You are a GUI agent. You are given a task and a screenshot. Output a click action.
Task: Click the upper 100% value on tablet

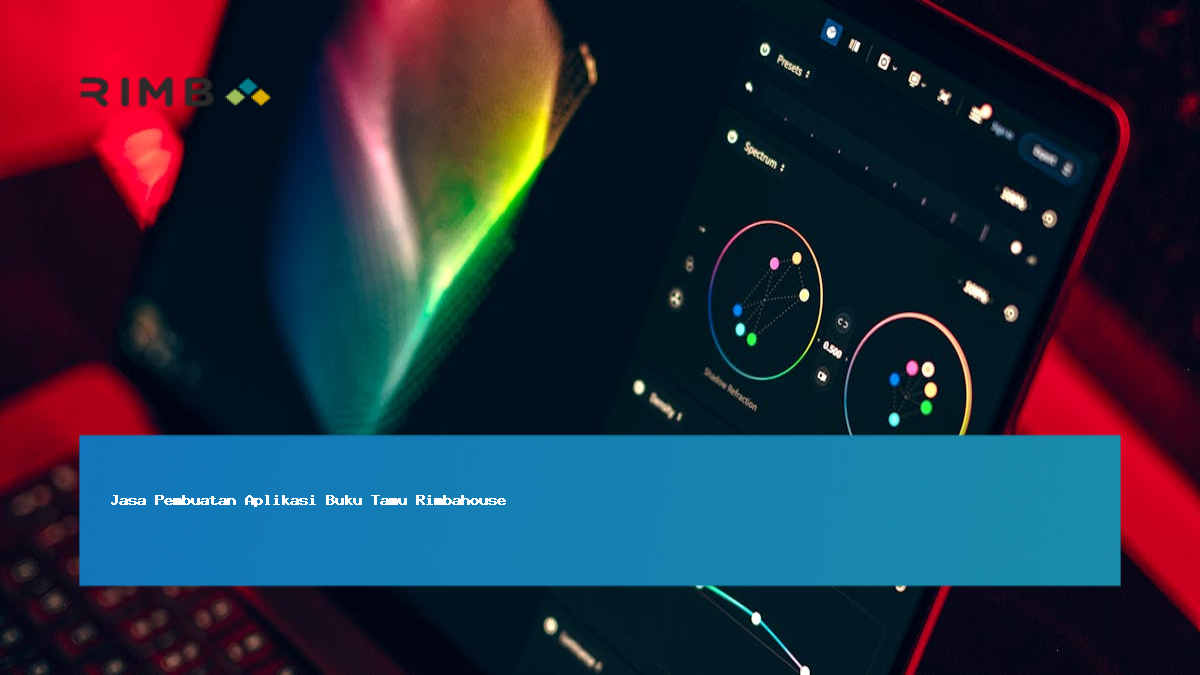coord(1013,199)
